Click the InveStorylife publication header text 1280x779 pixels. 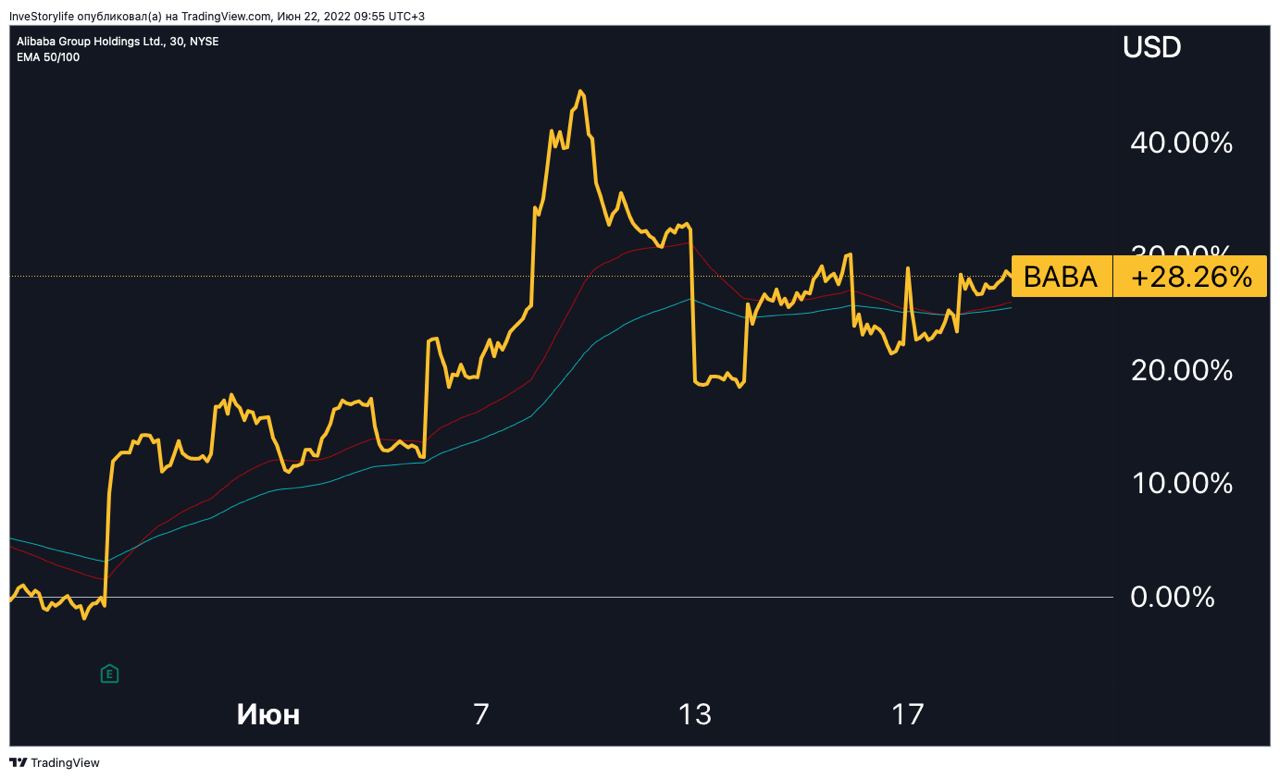(x=217, y=16)
